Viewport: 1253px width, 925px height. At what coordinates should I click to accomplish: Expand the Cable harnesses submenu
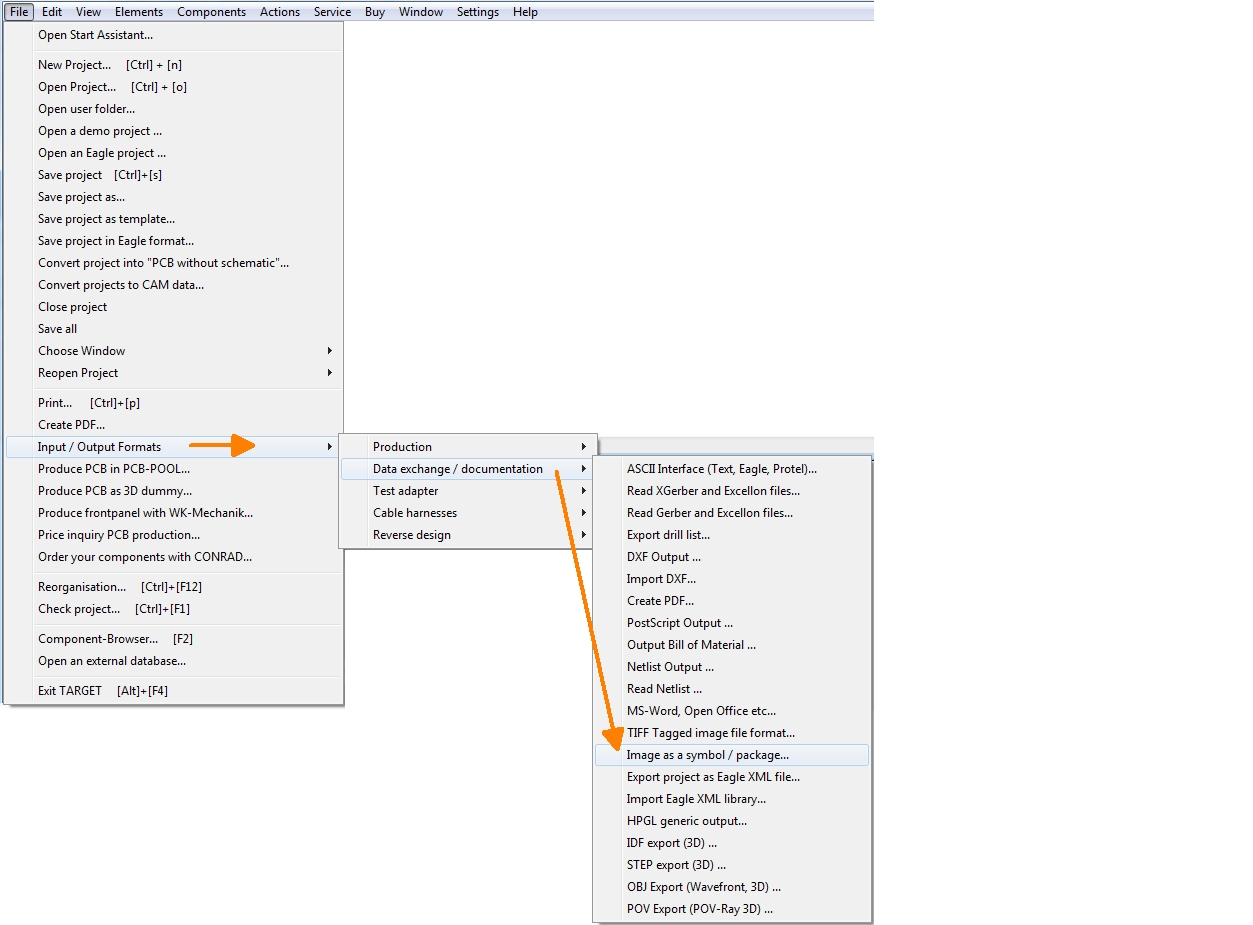414,513
